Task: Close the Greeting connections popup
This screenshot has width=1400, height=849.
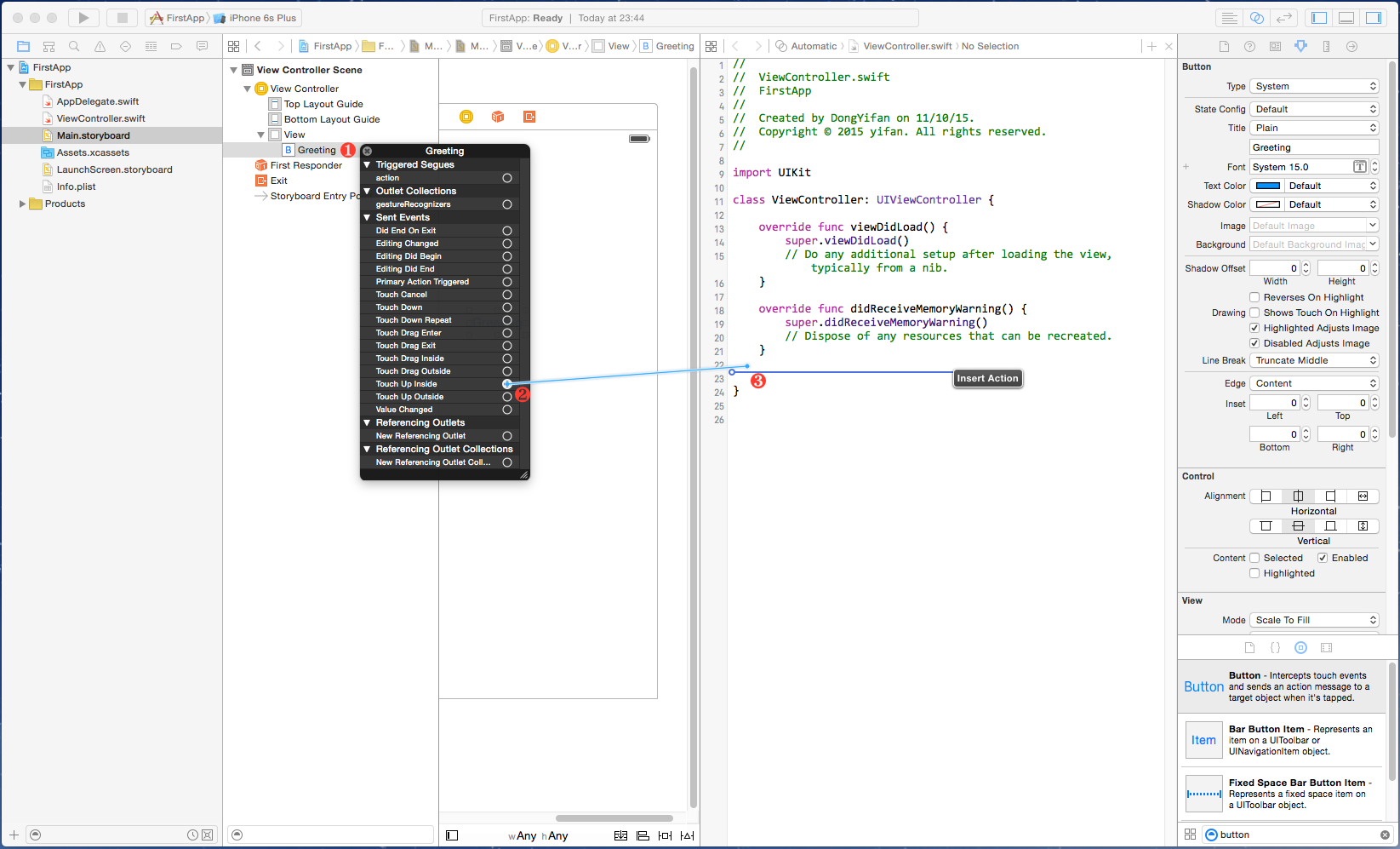Action: point(368,151)
